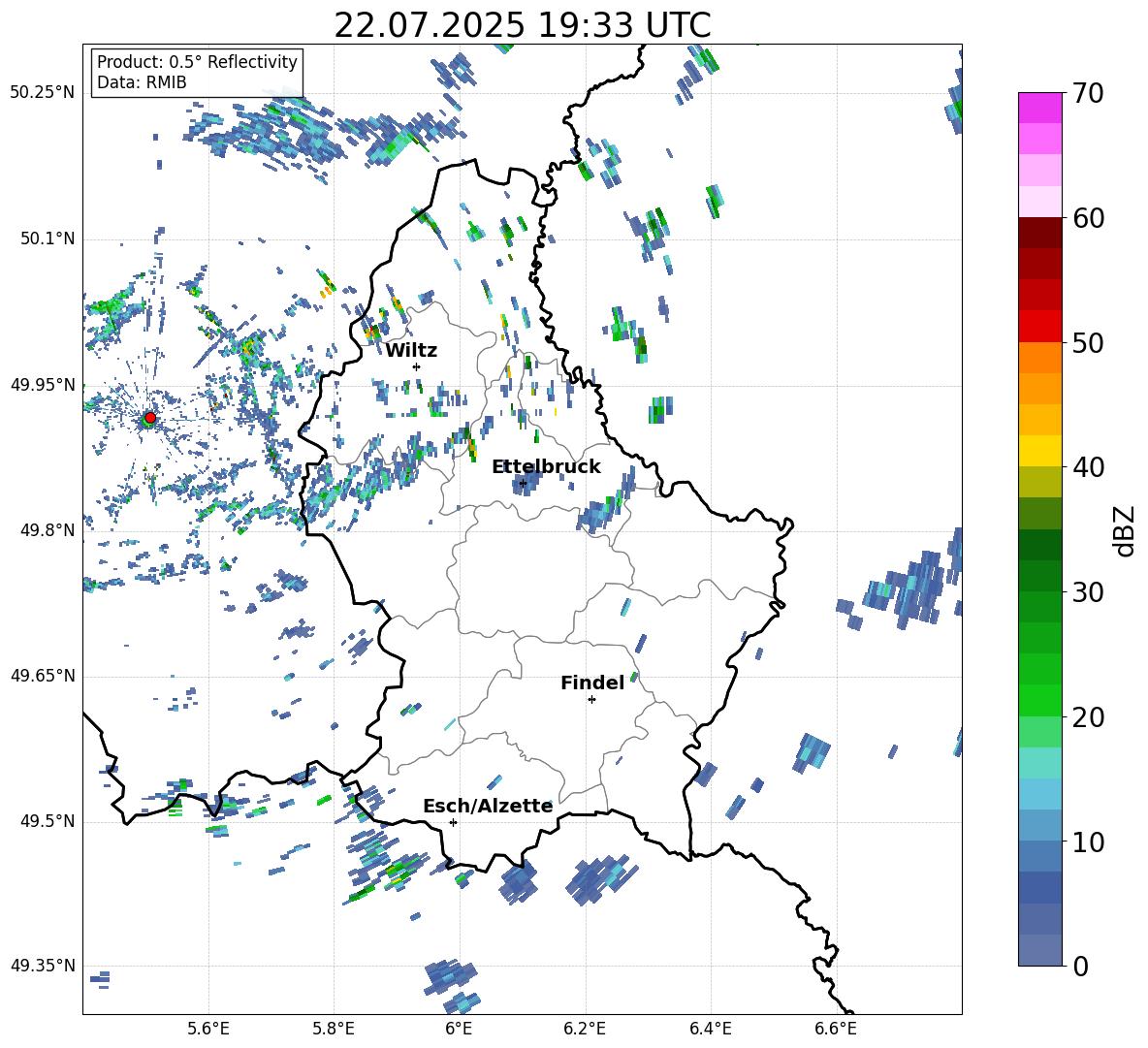Click the 5.8°E longitude label

pyautogui.click(x=334, y=1029)
